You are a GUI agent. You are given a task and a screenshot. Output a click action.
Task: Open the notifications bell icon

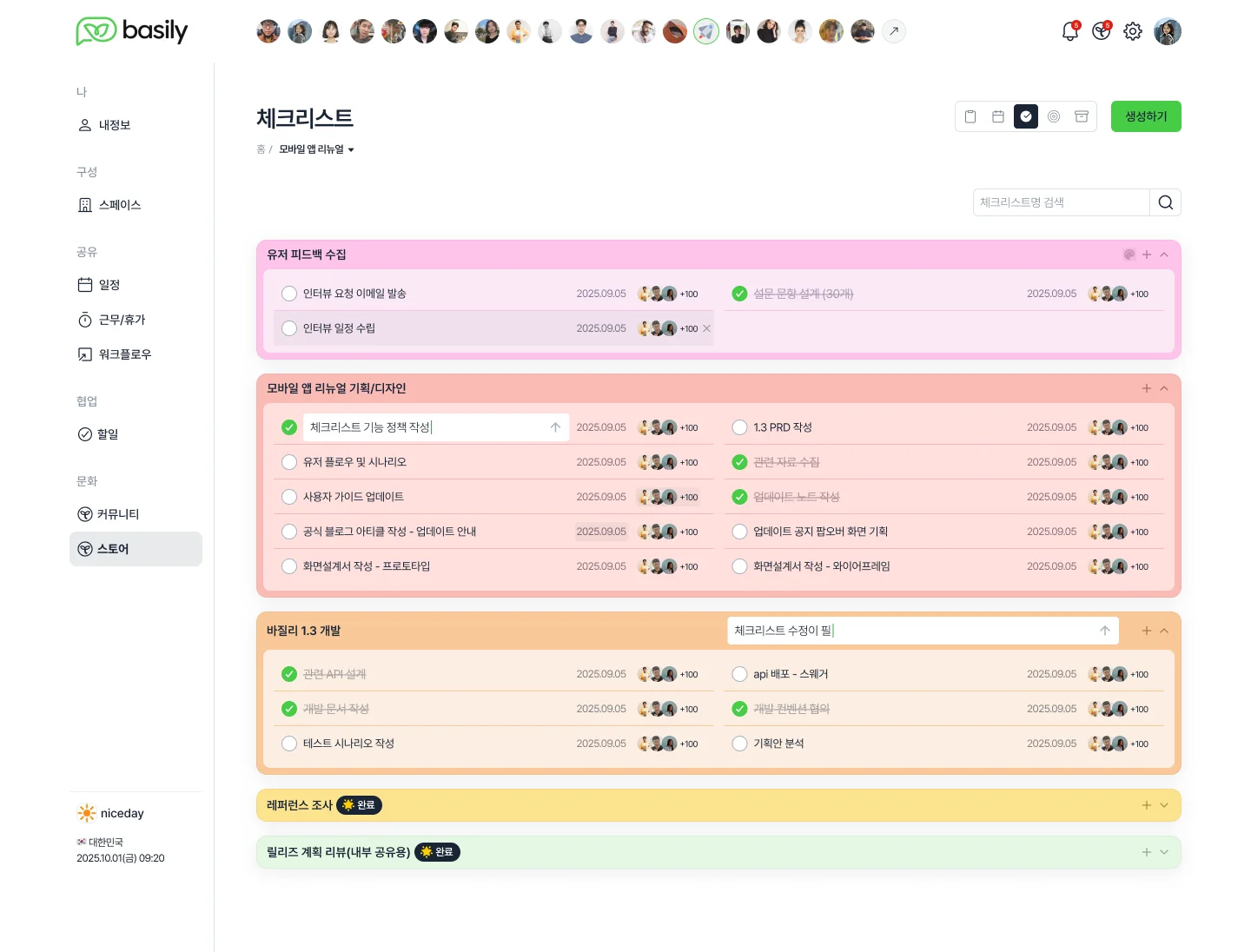click(x=1070, y=32)
